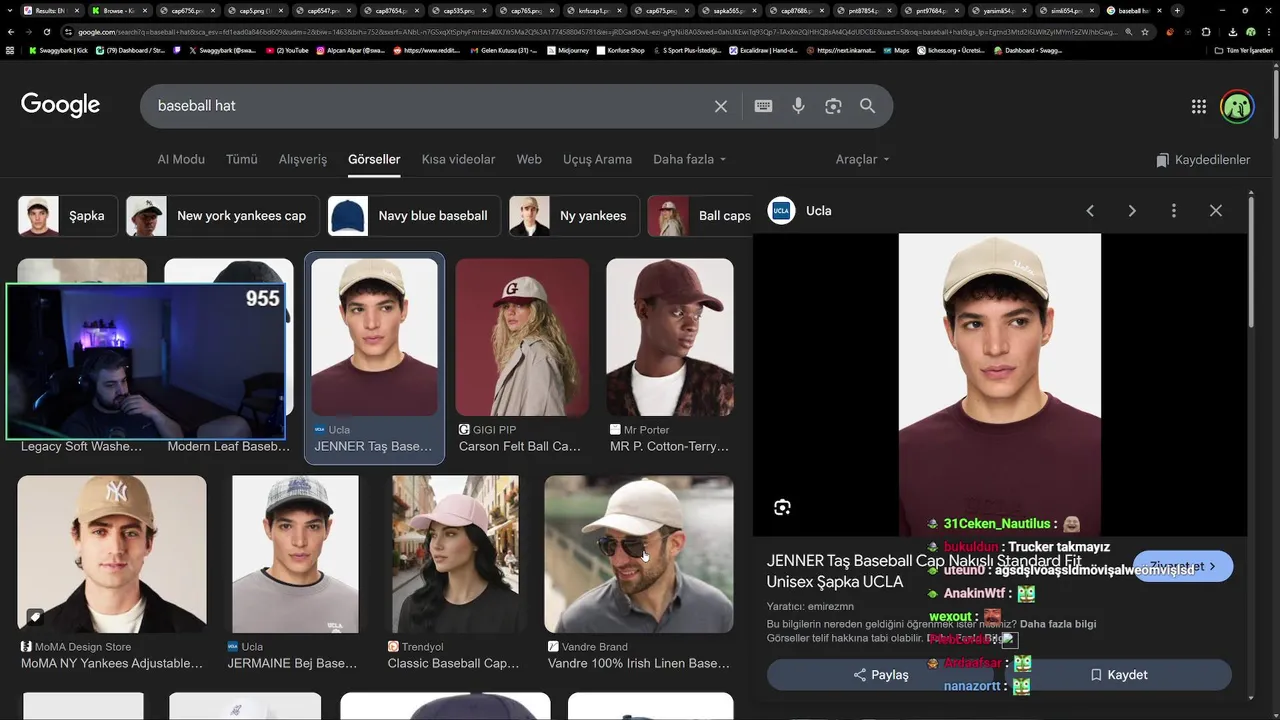Viewport: 1280px width, 720px height.
Task: Bookmark this page with the star icon
Action: click(x=1145, y=32)
